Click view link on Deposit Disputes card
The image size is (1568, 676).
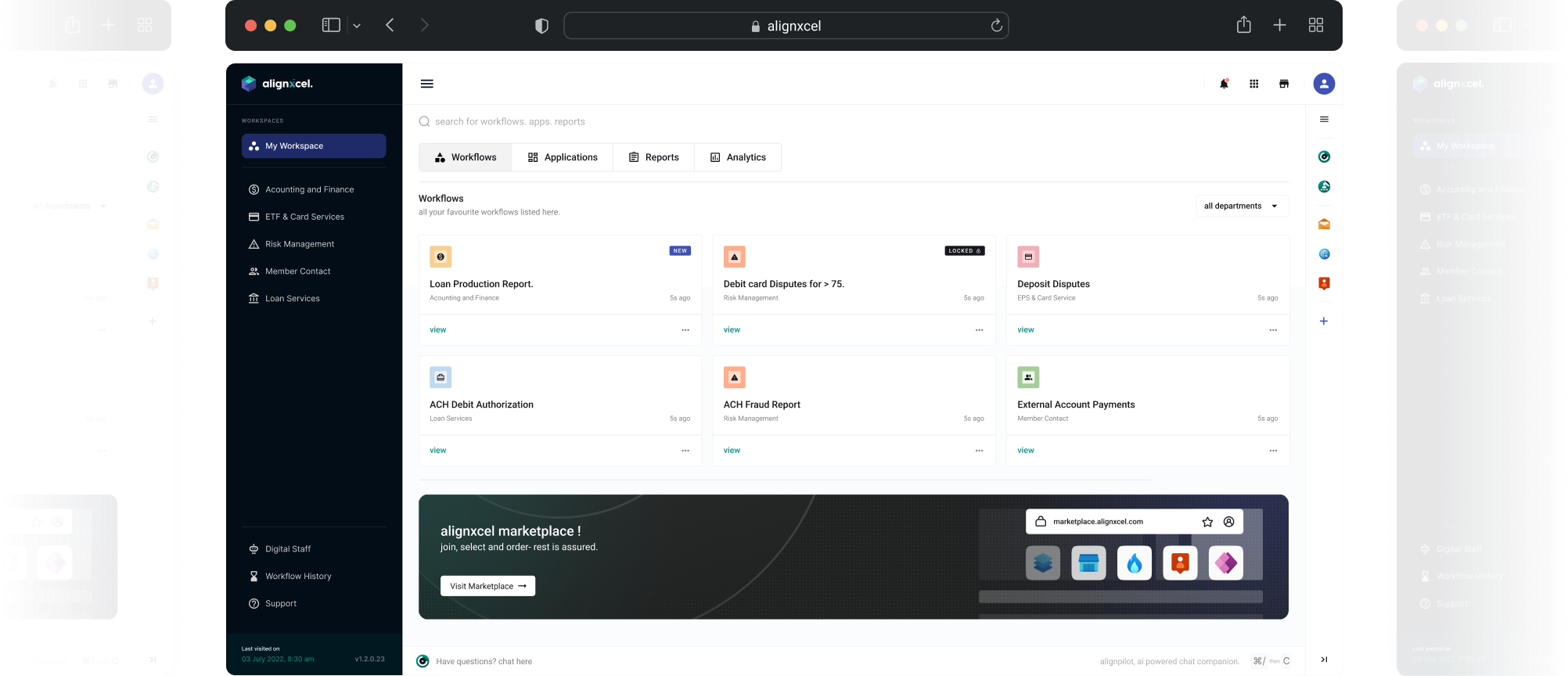pos(1025,330)
